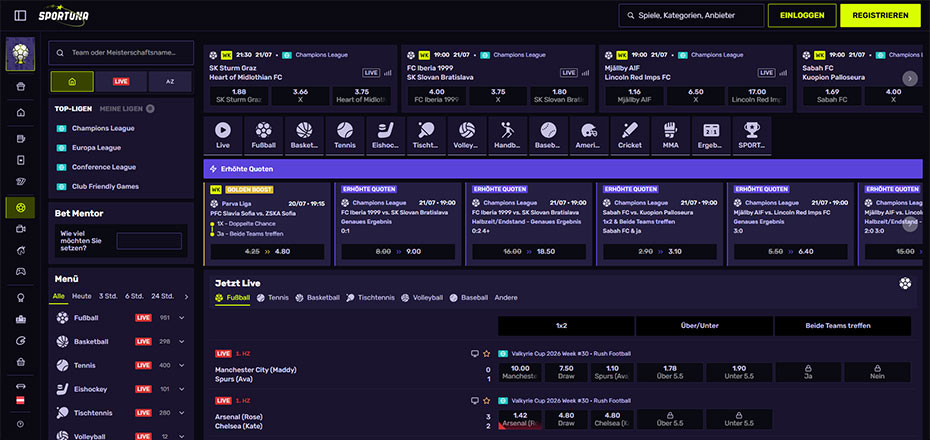Advance the Erhöhte Quoten carousel arrow

click(909, 224)
